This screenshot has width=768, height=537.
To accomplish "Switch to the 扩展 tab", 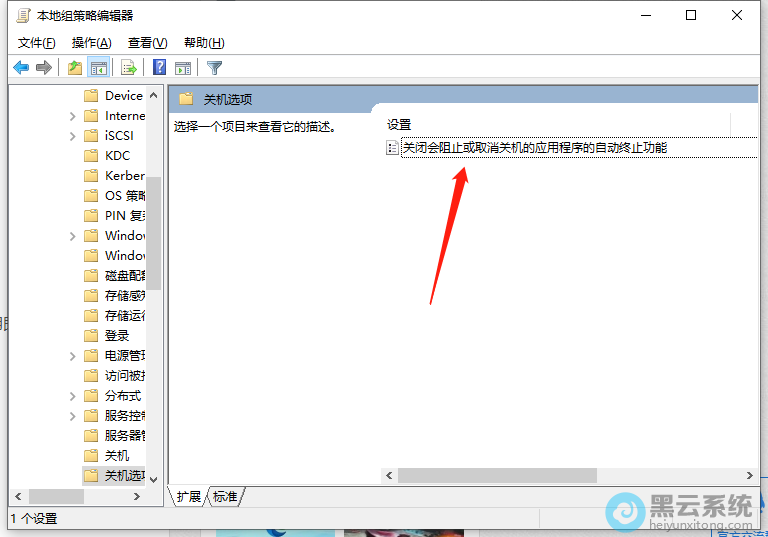I will click(x=189, y=496).
